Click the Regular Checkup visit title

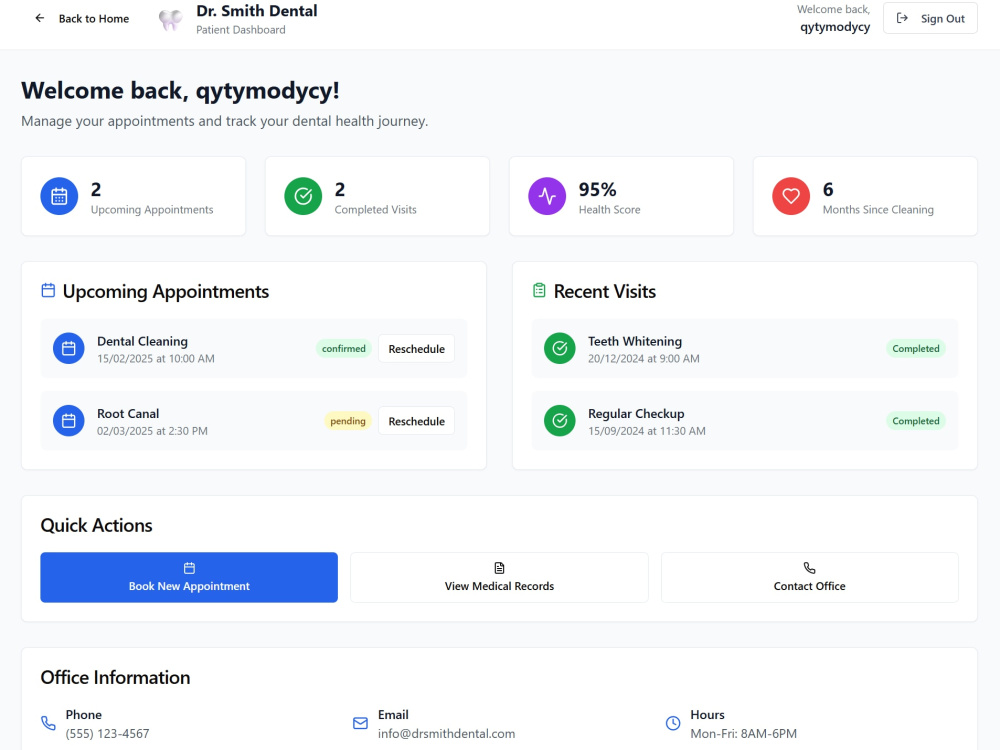pyautogui.click(x=636, y=414)
